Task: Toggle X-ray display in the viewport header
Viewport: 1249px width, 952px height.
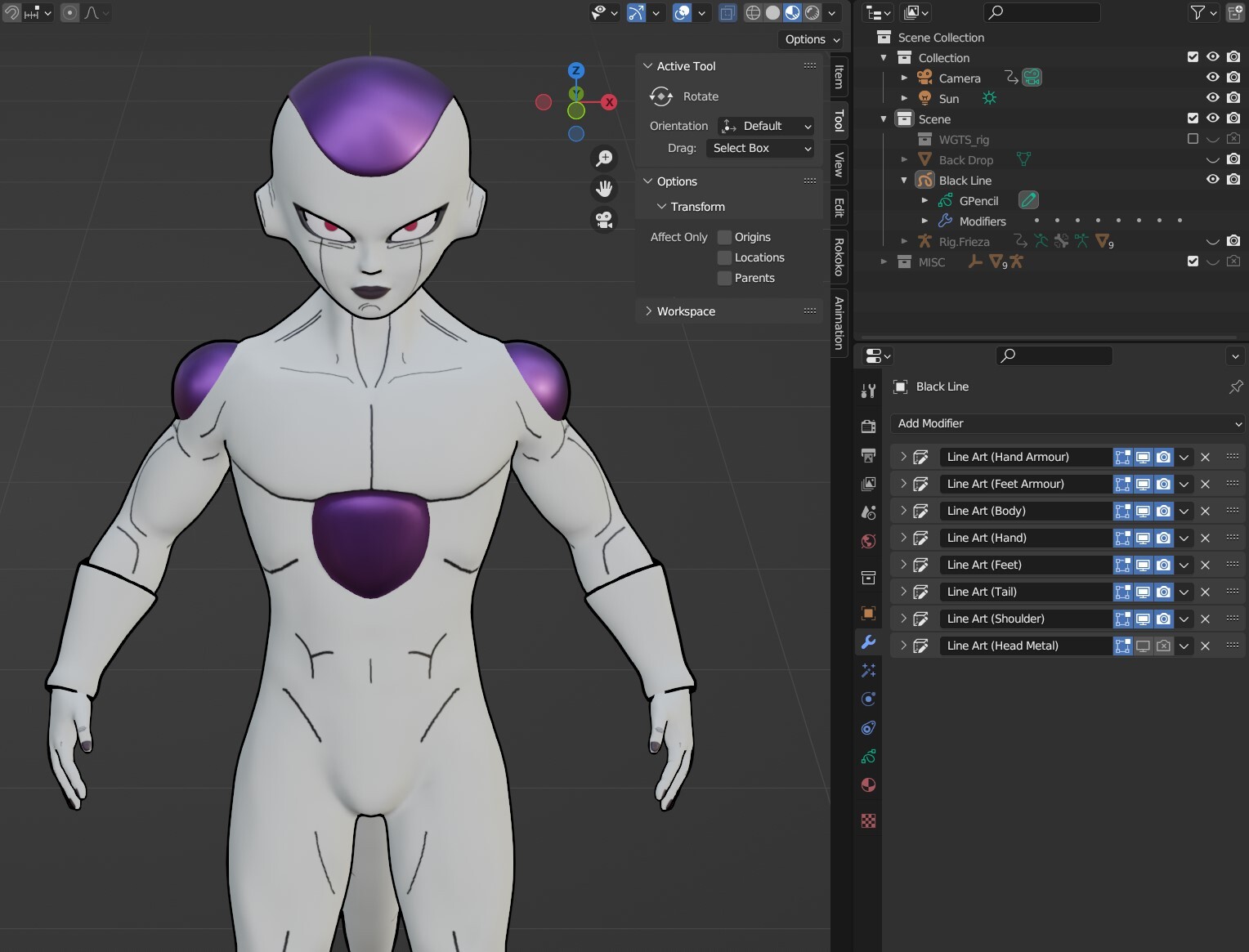Action: (727, 12)
